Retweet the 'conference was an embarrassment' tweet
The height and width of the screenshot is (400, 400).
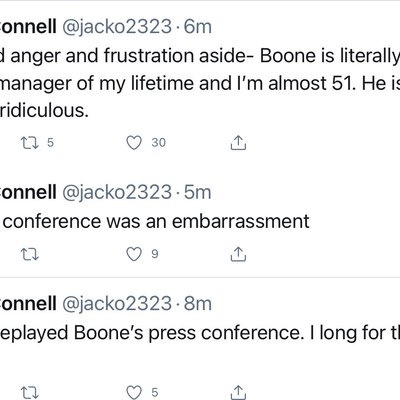(x=30, y=255)
